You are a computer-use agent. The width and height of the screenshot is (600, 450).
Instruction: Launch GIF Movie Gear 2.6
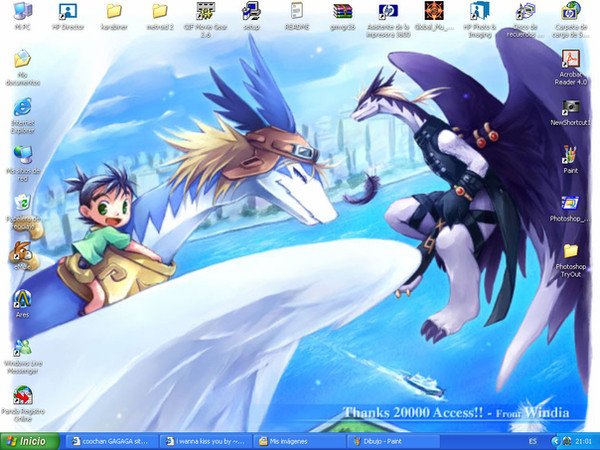205,11
